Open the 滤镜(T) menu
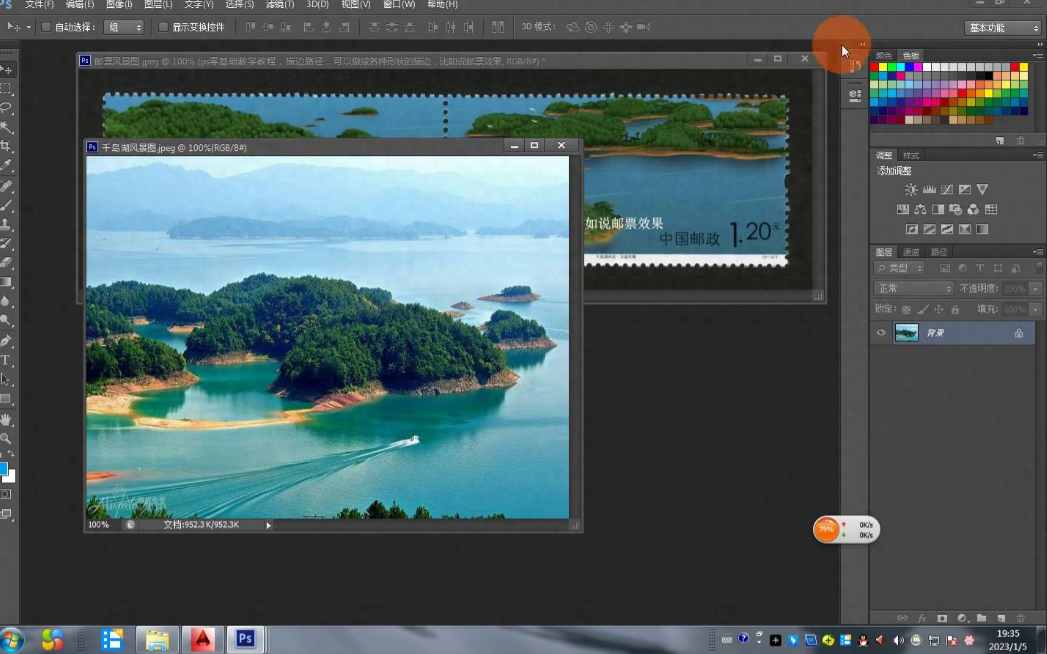 pos(280,5)
